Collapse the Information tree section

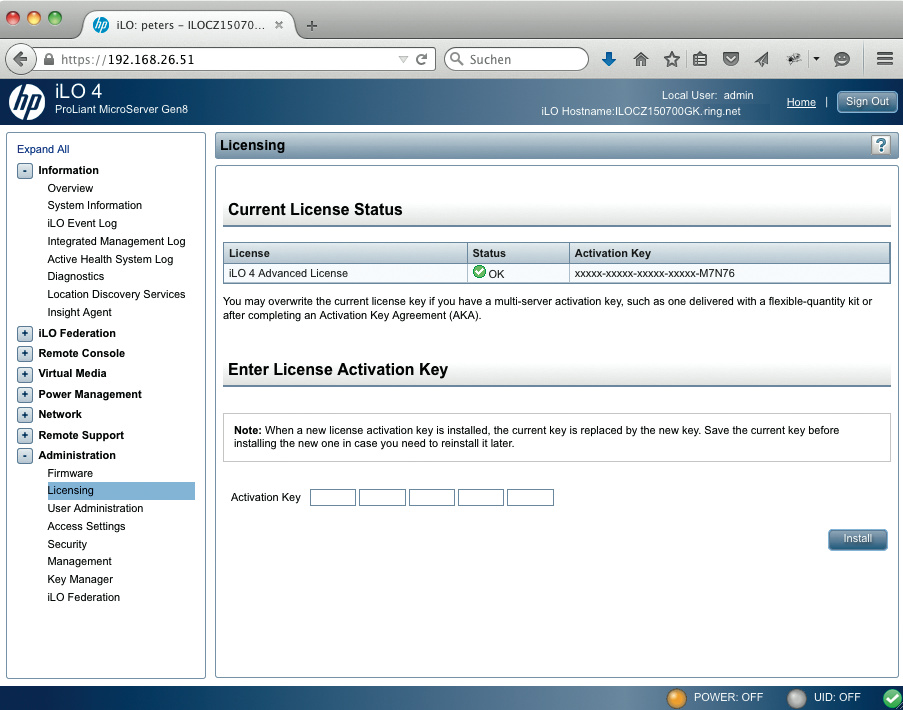pos(25,170)
